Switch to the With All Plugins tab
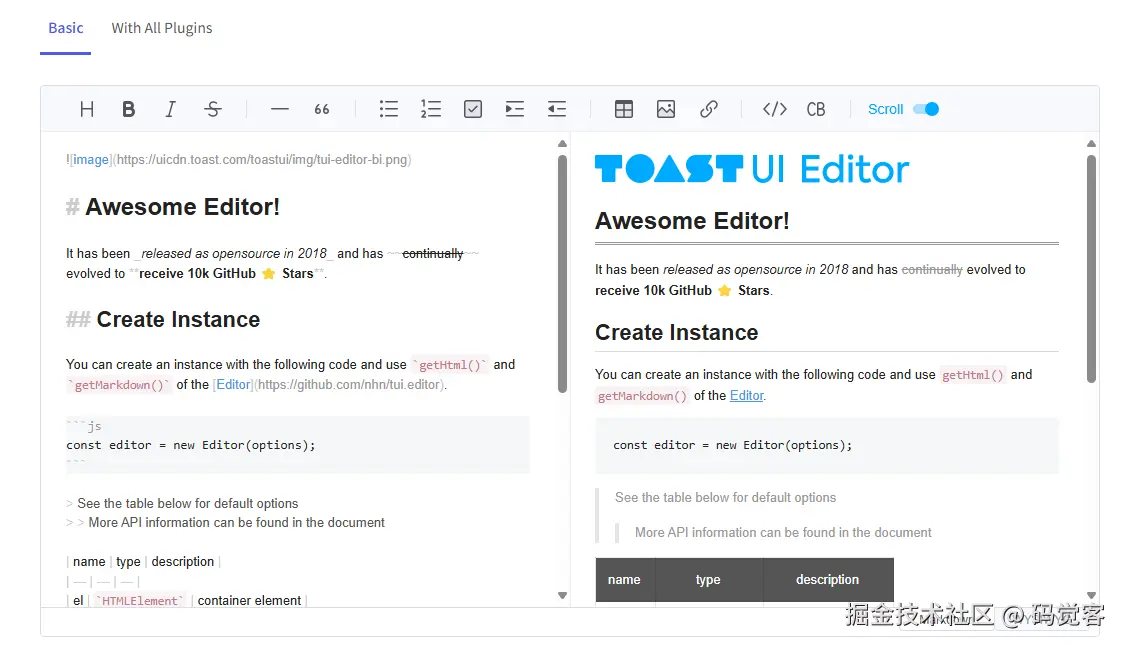Viewport: 1125px width, 648px height. [x=161, y=28]
